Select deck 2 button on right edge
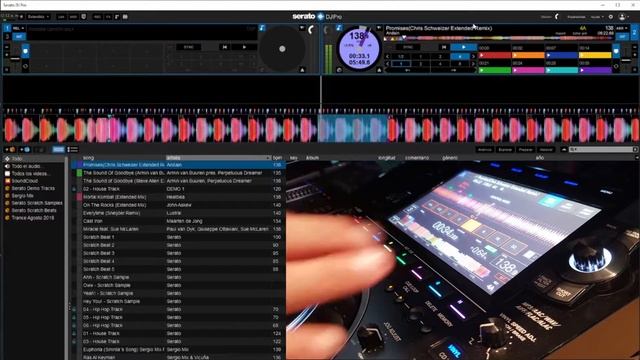Image resolution: width=640 pixels, height=360 pixels. tap(634, 33)
